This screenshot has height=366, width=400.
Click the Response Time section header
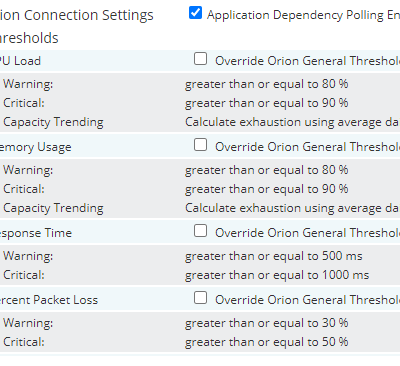tap(36, 233)
